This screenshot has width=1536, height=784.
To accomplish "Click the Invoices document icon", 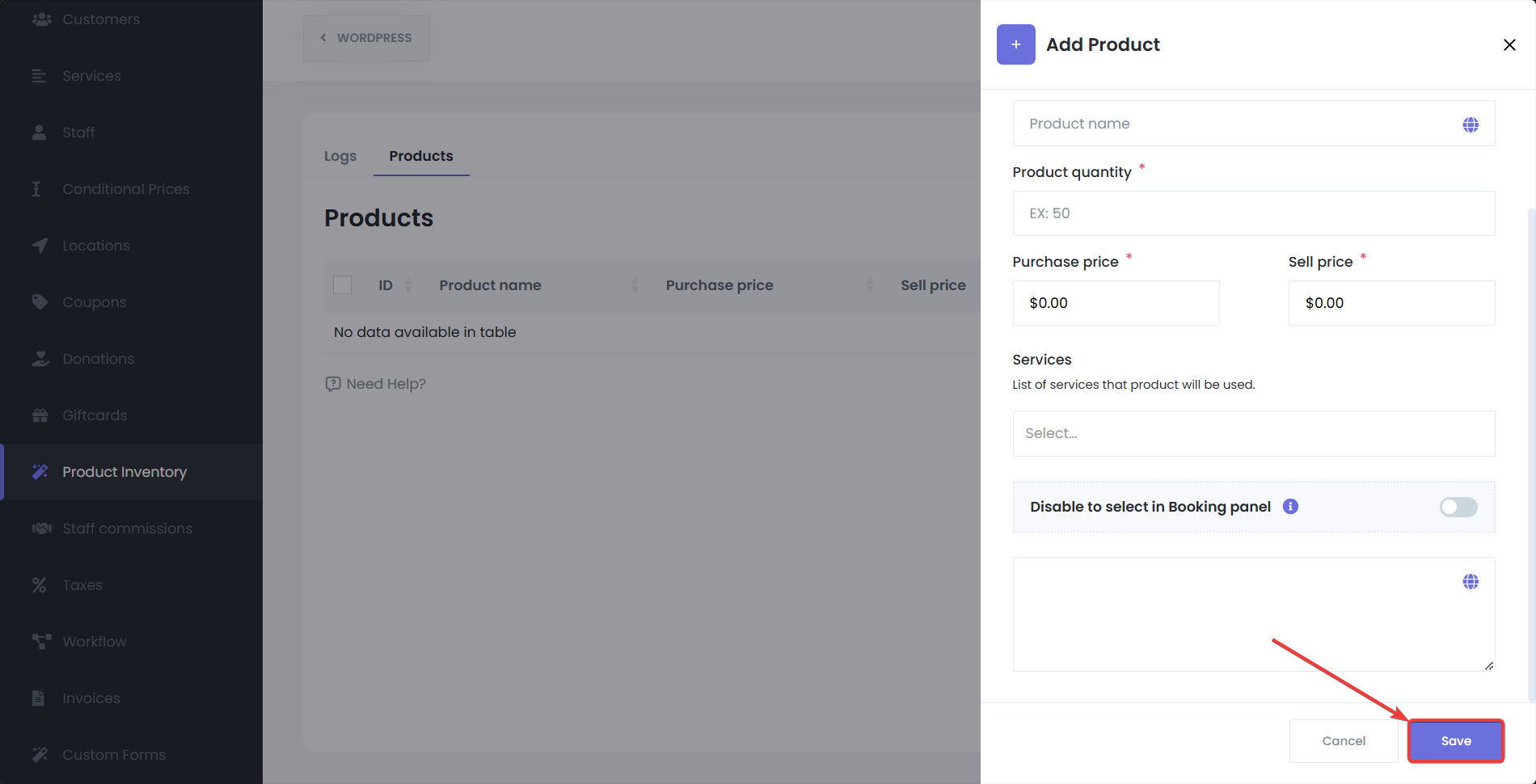I will point(38,698).
